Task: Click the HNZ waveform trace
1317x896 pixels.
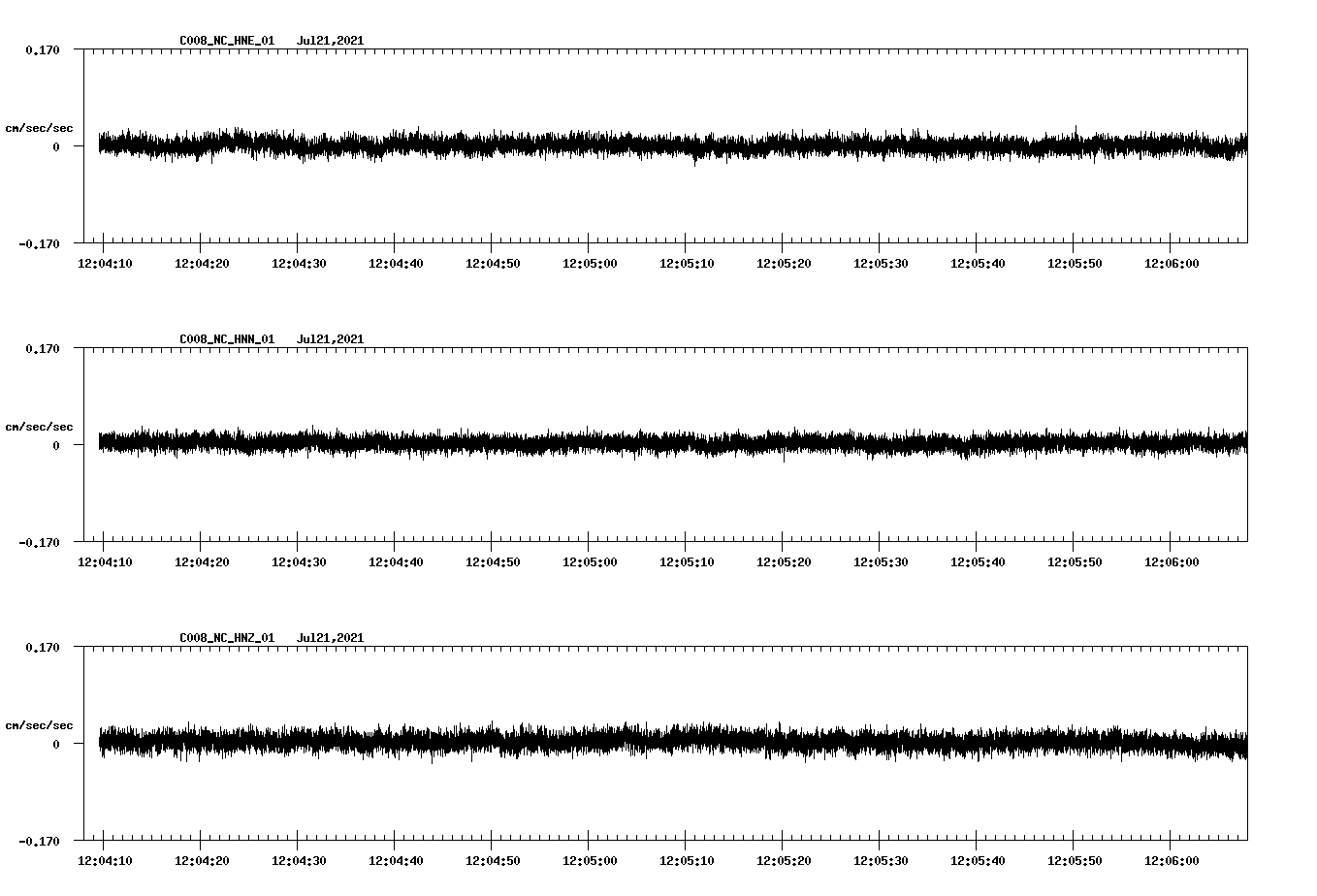Action: click(x=582, y=745)
